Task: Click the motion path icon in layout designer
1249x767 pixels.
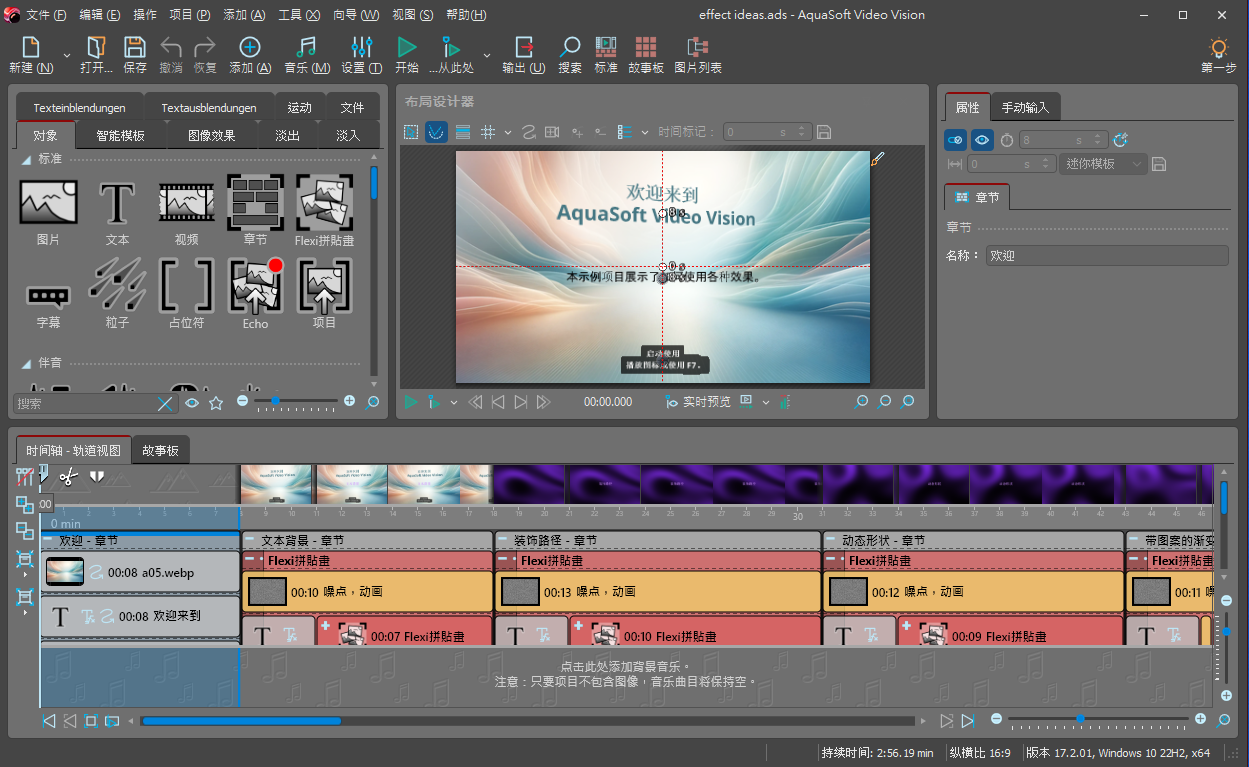Action: pos(529,132)
